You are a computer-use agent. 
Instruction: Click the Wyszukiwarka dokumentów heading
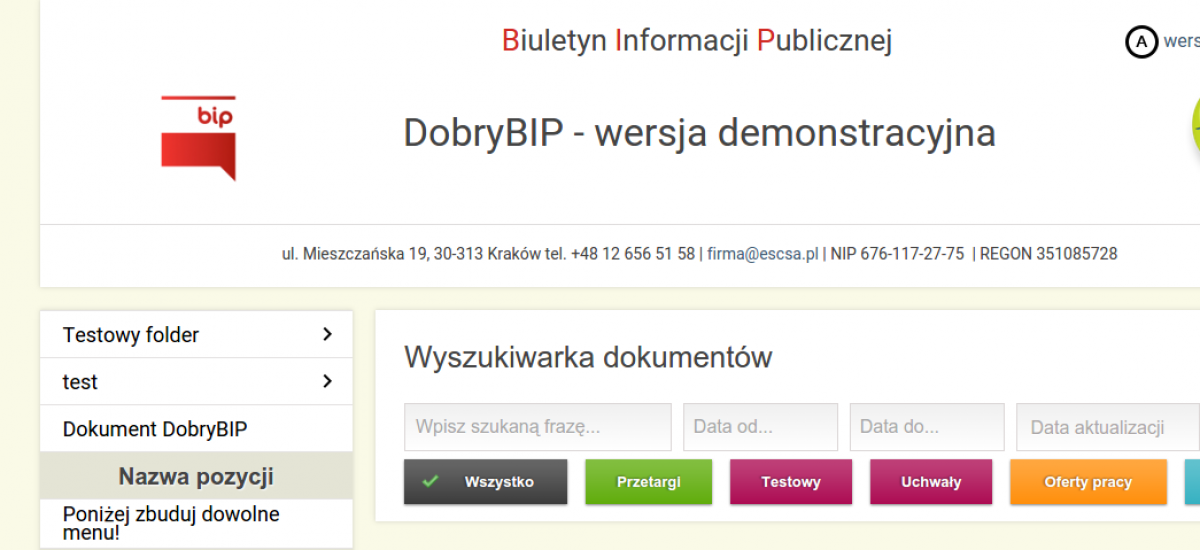point(588,357)
